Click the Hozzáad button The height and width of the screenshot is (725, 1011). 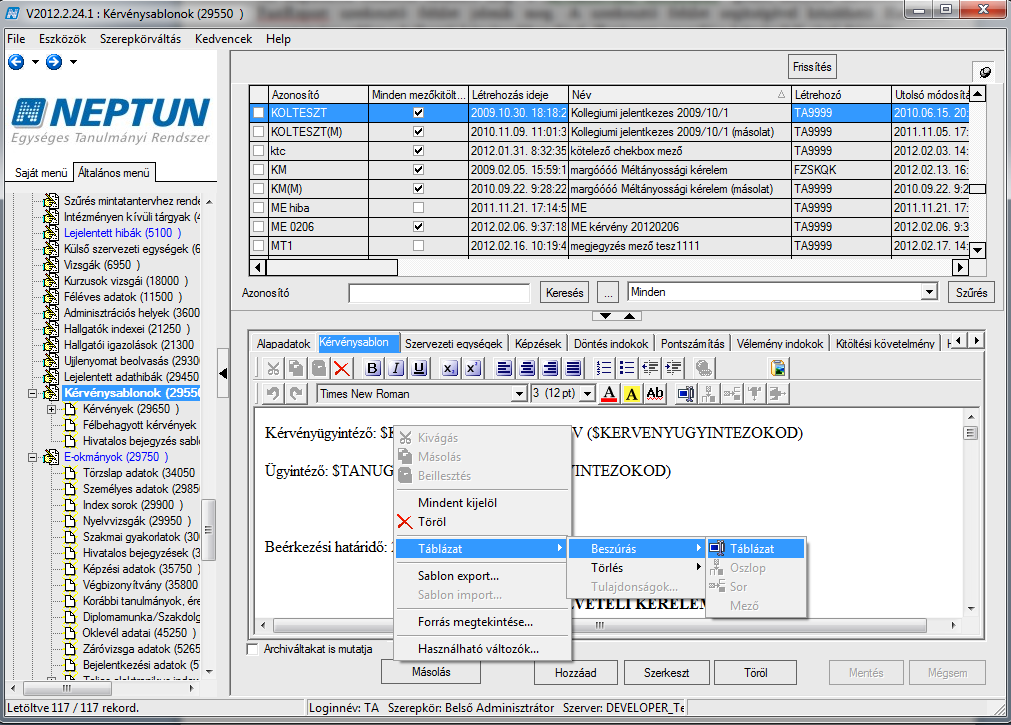576,673
